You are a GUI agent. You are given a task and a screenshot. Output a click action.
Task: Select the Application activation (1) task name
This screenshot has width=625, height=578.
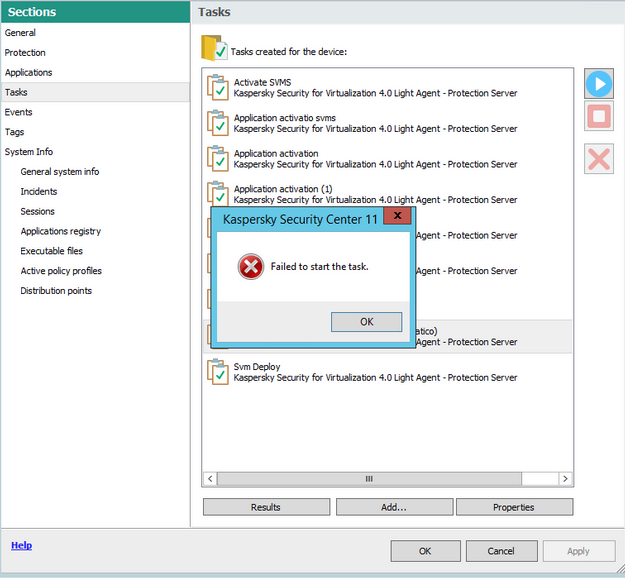(x=283, y=189)
